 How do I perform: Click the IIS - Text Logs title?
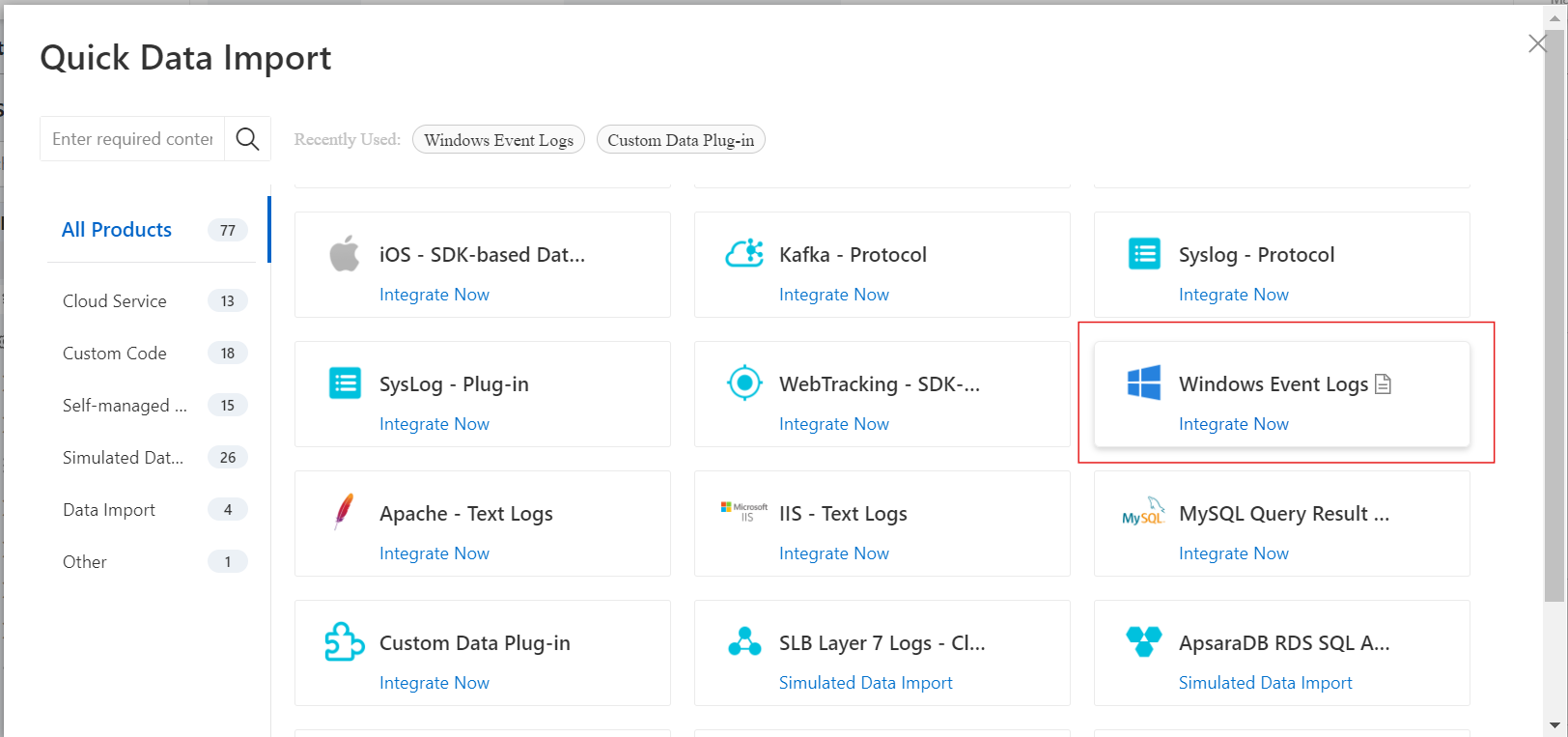point(843,514)
